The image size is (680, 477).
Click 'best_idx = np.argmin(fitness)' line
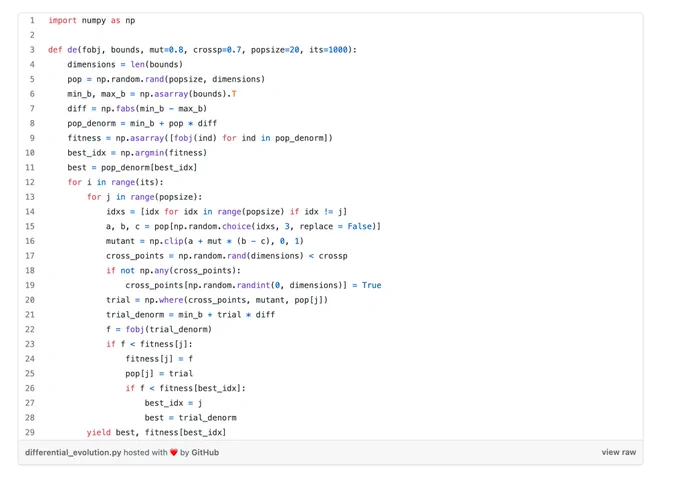(x=137, y=153)
